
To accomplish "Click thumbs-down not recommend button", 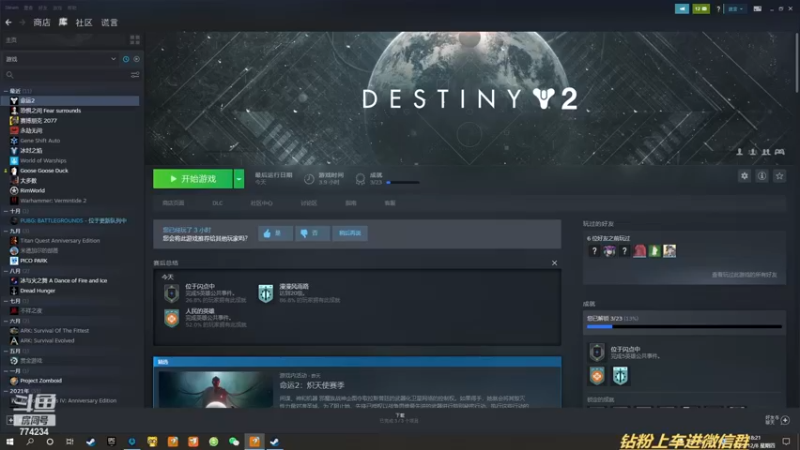I will [x=312, y=233].
